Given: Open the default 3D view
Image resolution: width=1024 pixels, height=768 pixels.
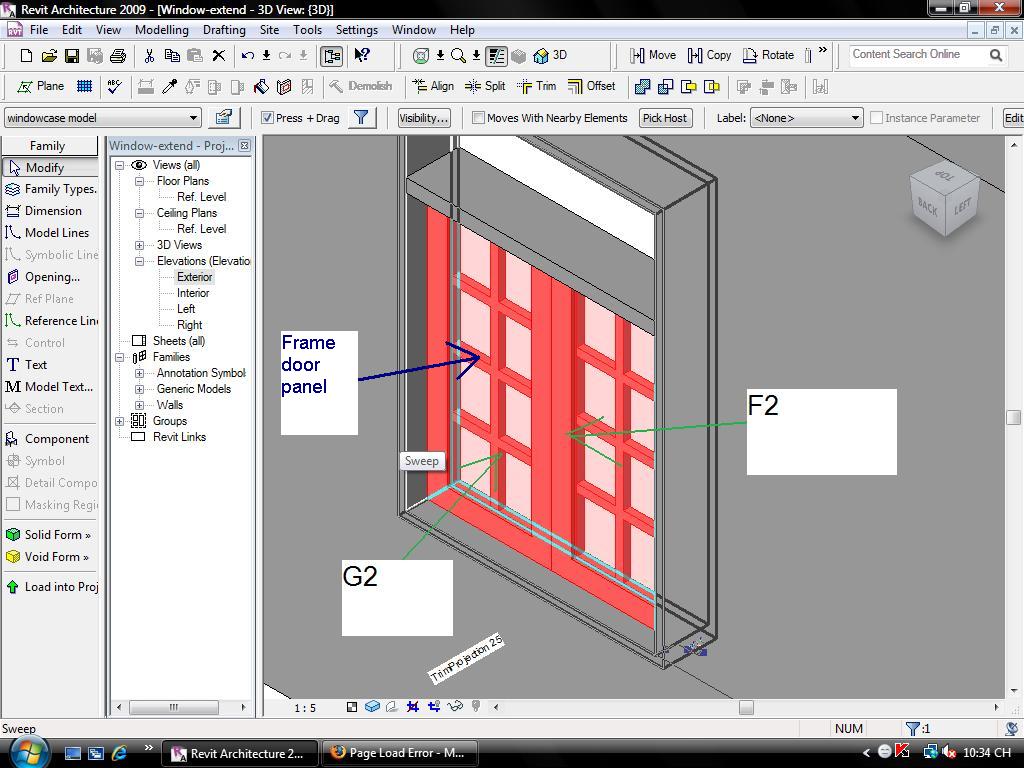Looking at the screenshot, I should point(550,56).
